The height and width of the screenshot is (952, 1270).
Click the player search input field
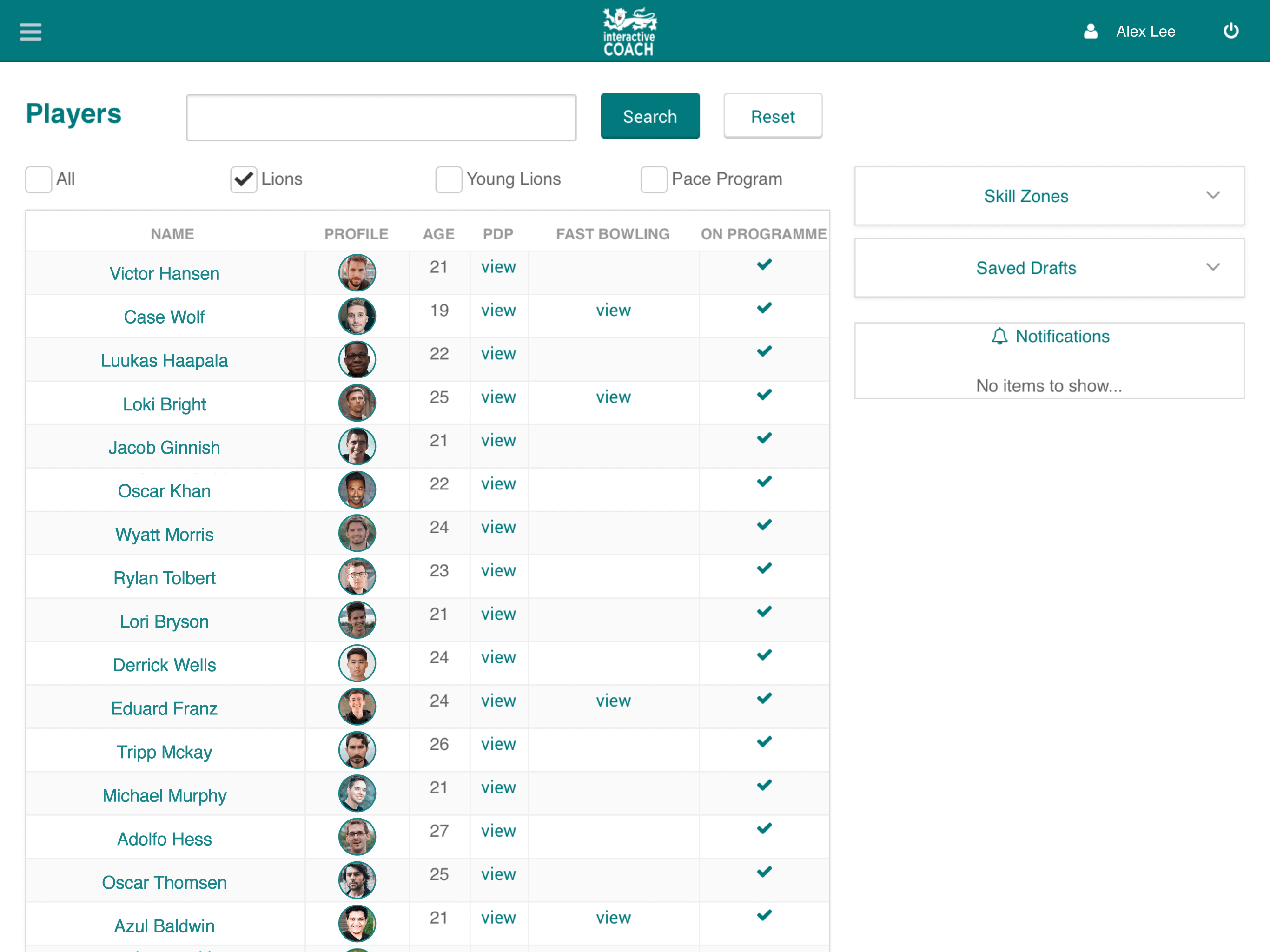click(x=381, y=117)
